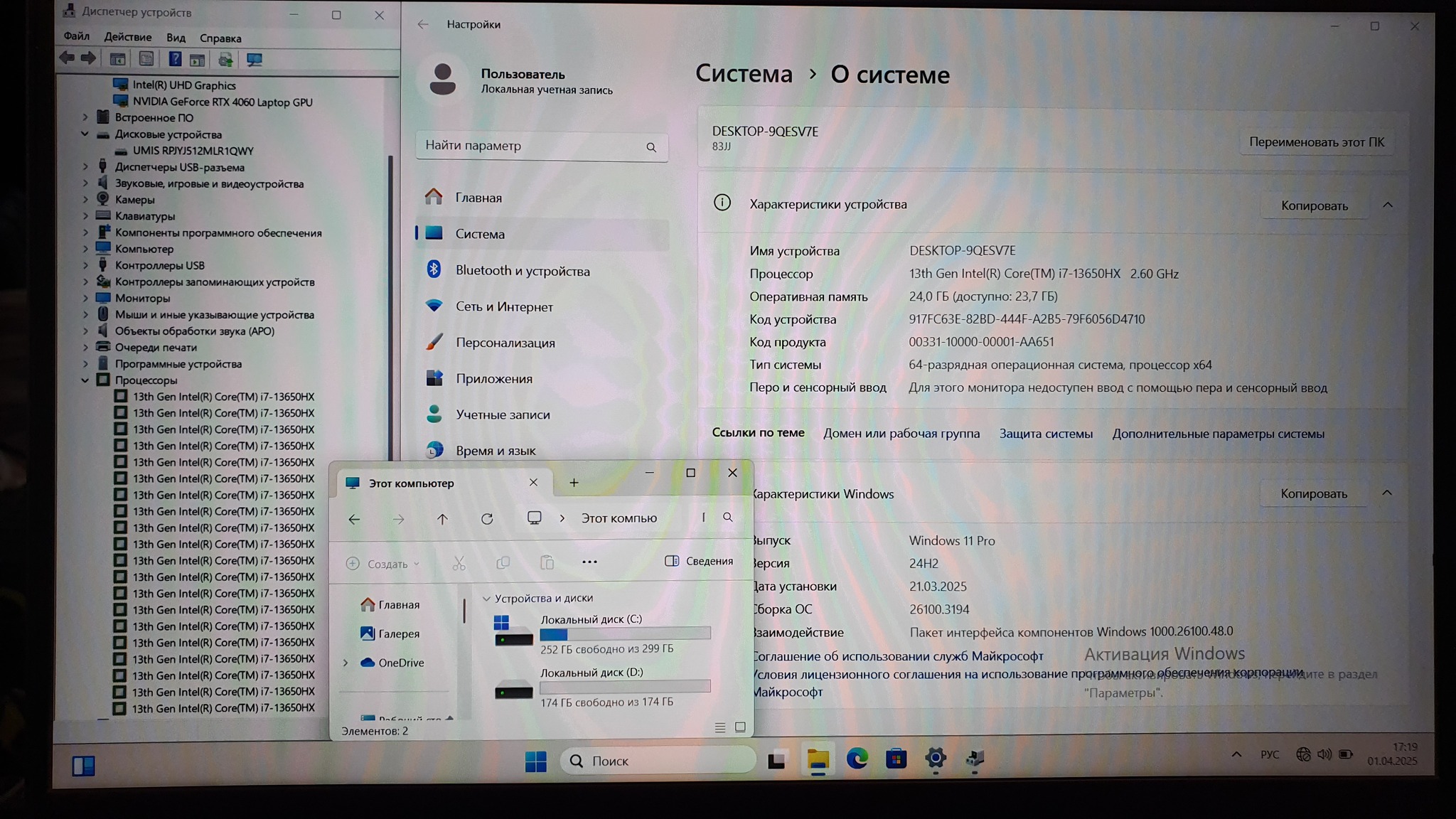Switch Explorer to large icons view toggle

coord(740,727)
